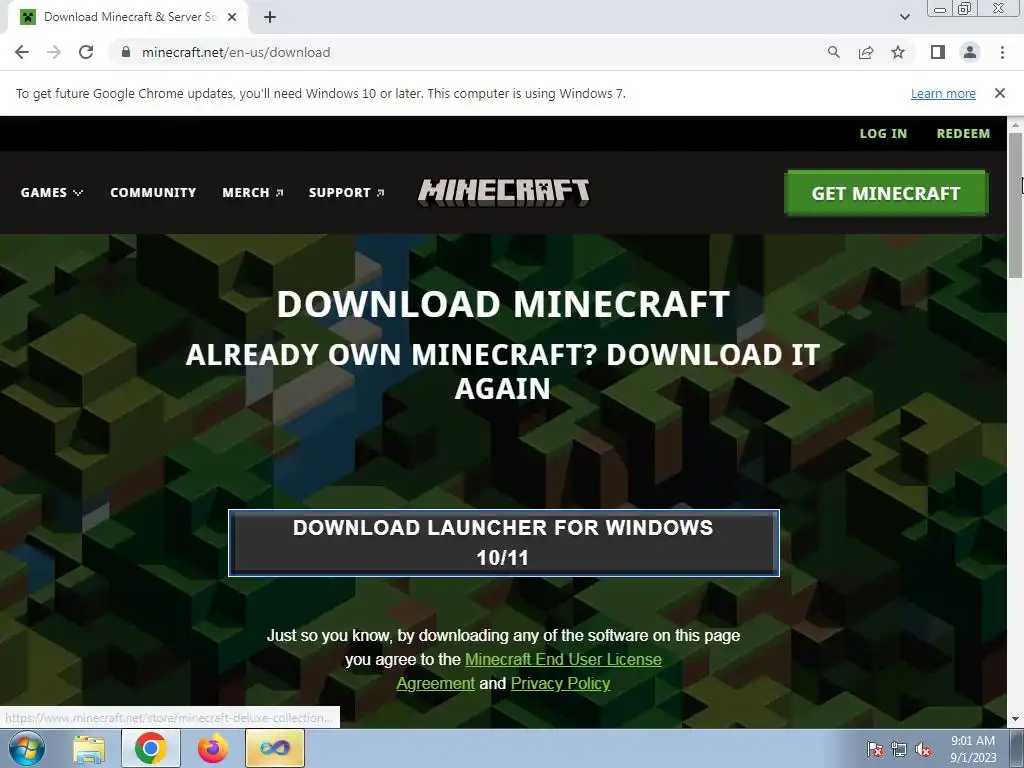Open the Chrome profile avatar
Viewport: 1024px width, 768px height.
(x=970, y=52)
